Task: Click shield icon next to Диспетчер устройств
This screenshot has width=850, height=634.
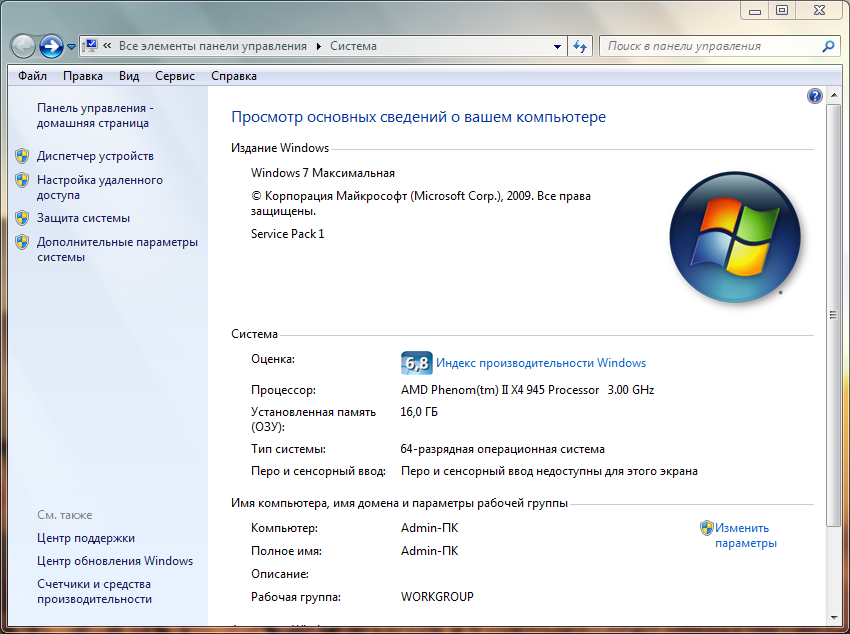Action: [22, 156]
